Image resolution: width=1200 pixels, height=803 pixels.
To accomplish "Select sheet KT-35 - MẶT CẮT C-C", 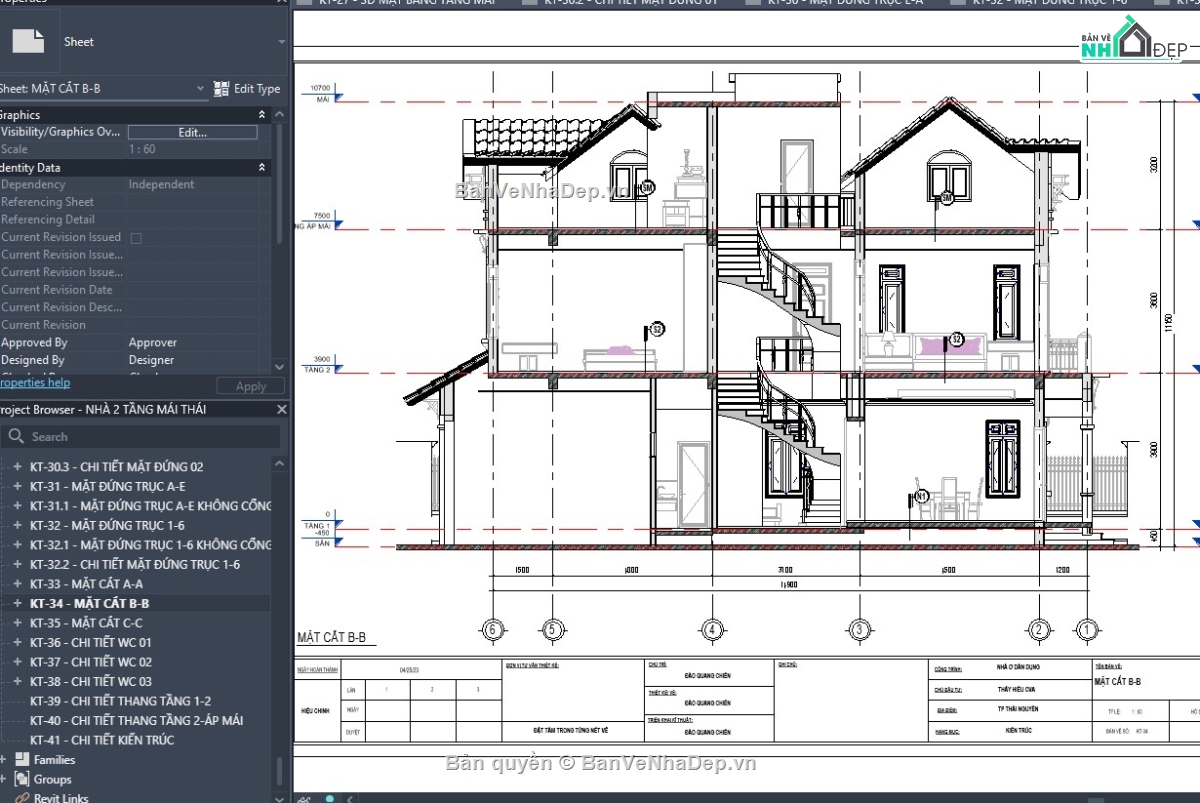I will pos(86,623).
